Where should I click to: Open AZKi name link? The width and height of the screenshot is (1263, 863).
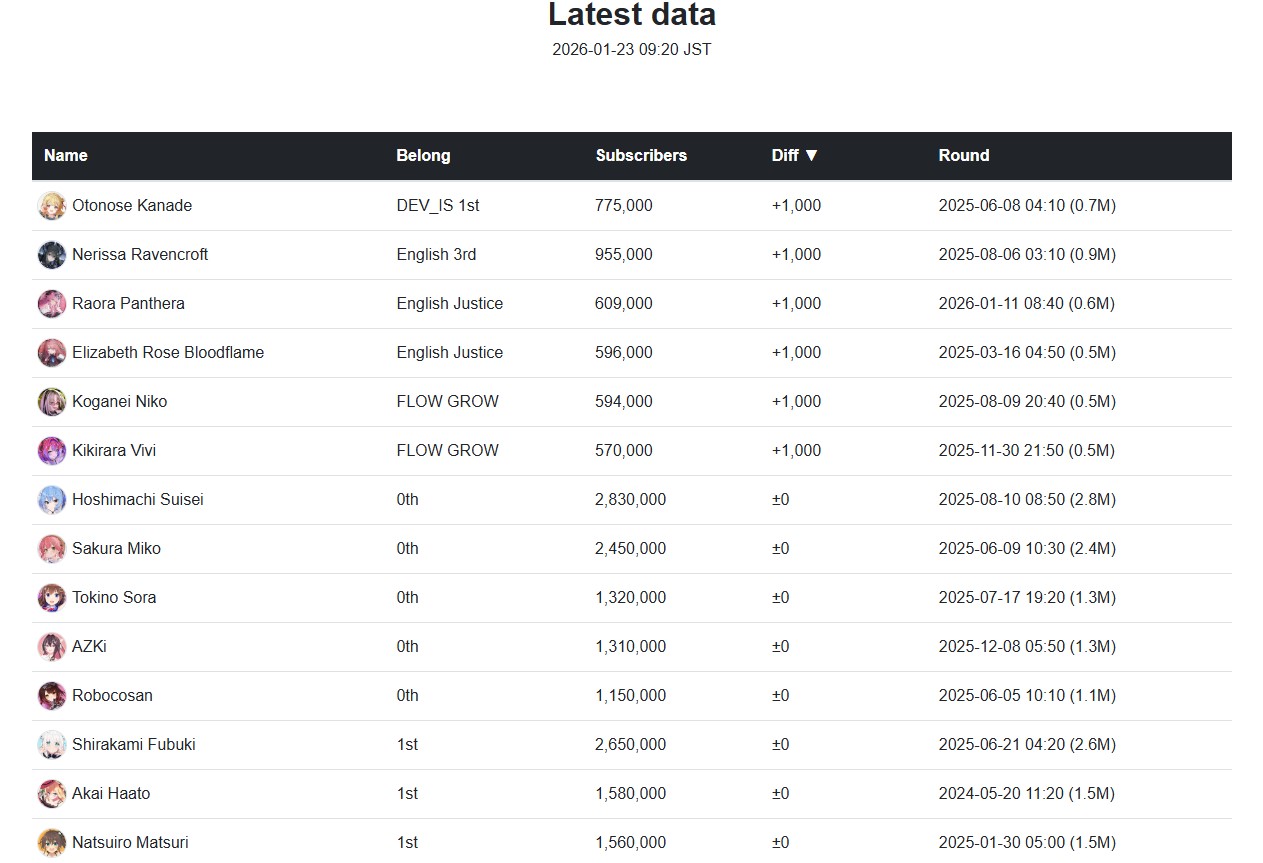tap(89, 647)
